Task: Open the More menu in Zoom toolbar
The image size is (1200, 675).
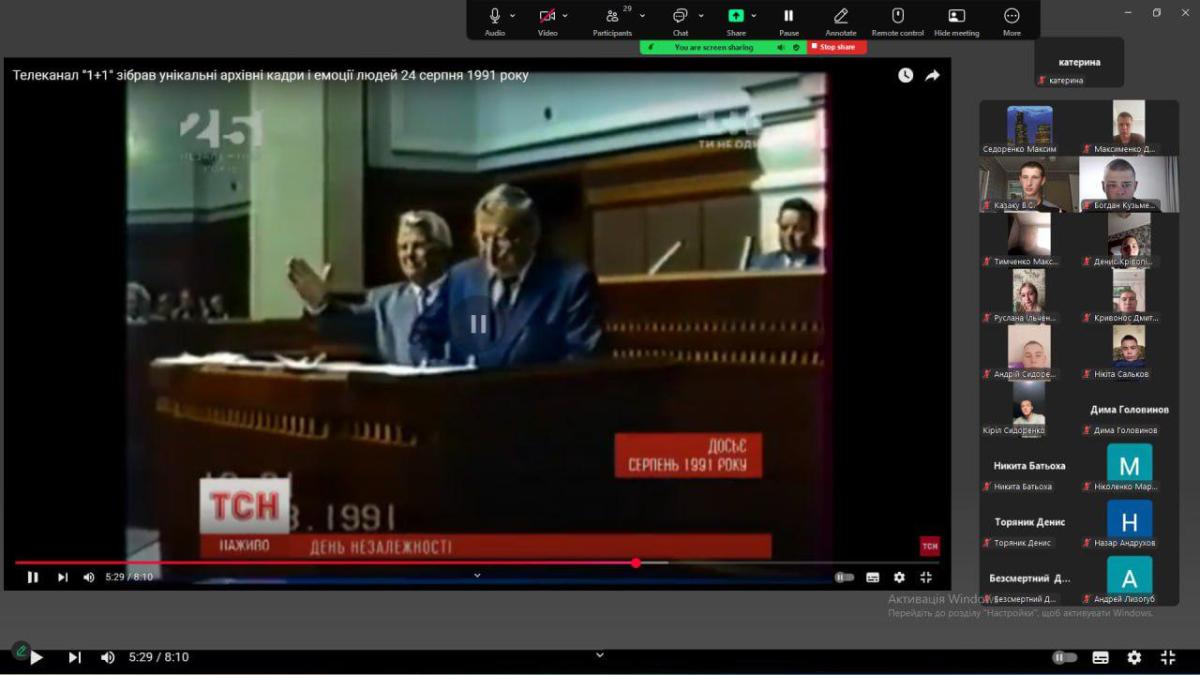Action: pyautogui.click(x=1011, y=17)
